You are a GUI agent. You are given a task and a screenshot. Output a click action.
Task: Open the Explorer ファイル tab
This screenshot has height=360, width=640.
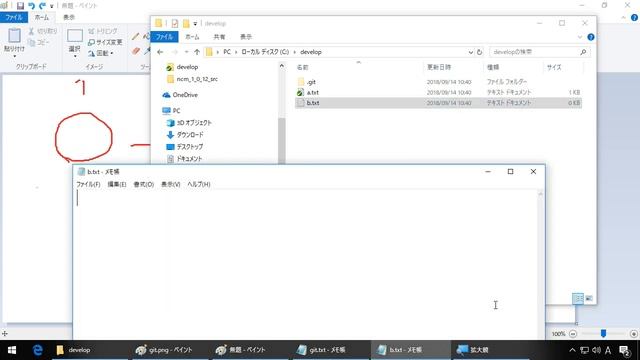[164, 37]
